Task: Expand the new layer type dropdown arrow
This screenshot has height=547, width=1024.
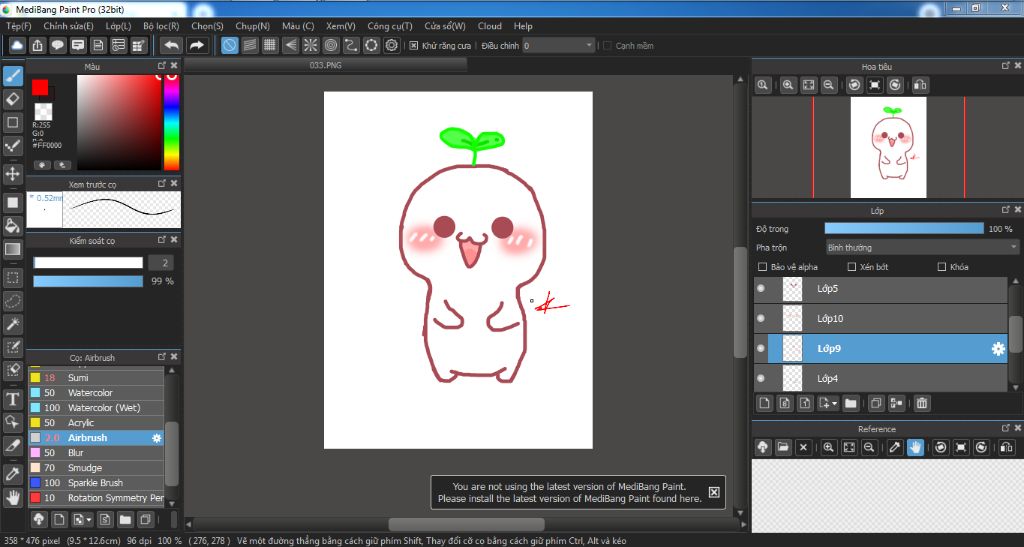Action: pyautogui.click(x=834, y=404)
